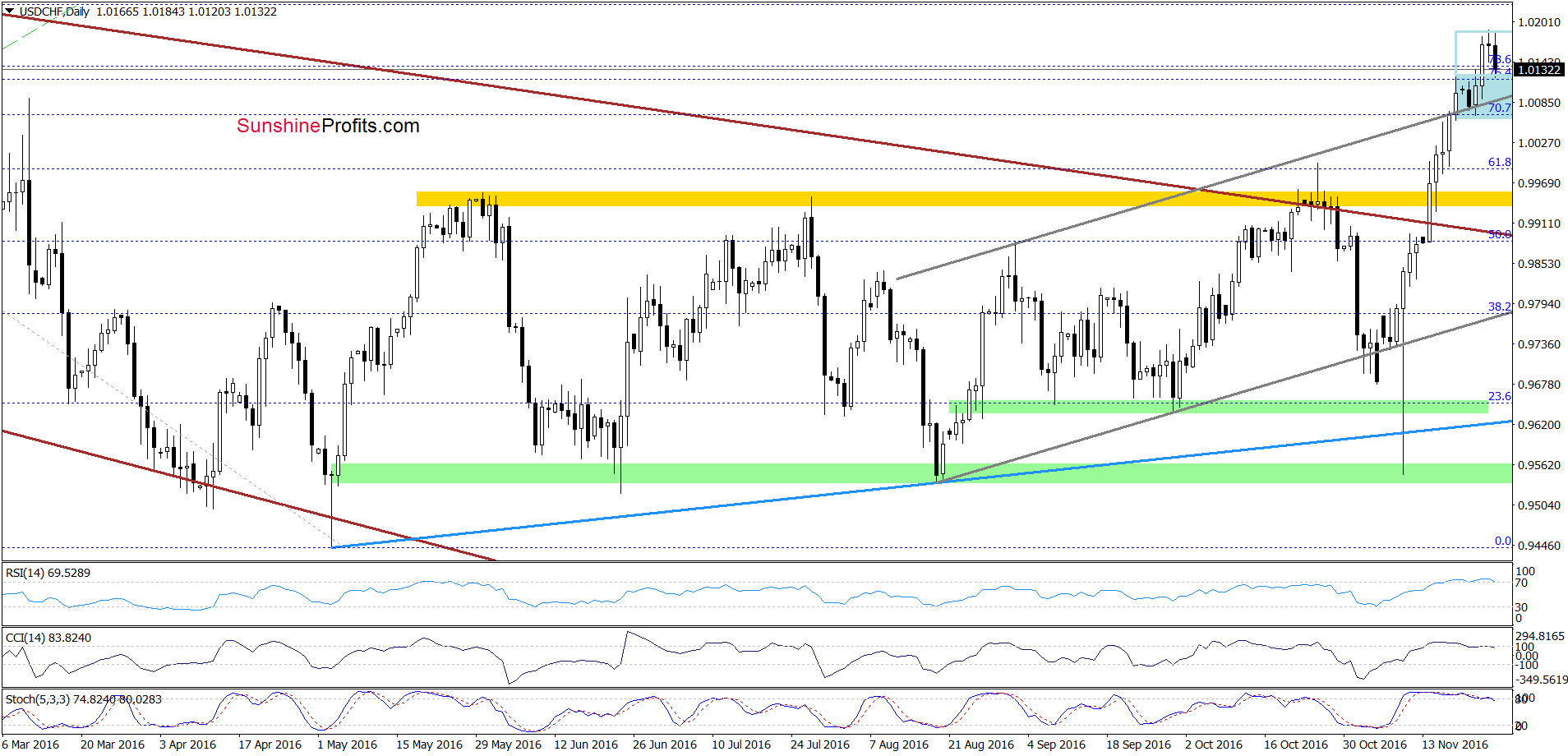
Task: Click the 20 Mar 2016 date label
Action: click(113, 744)
